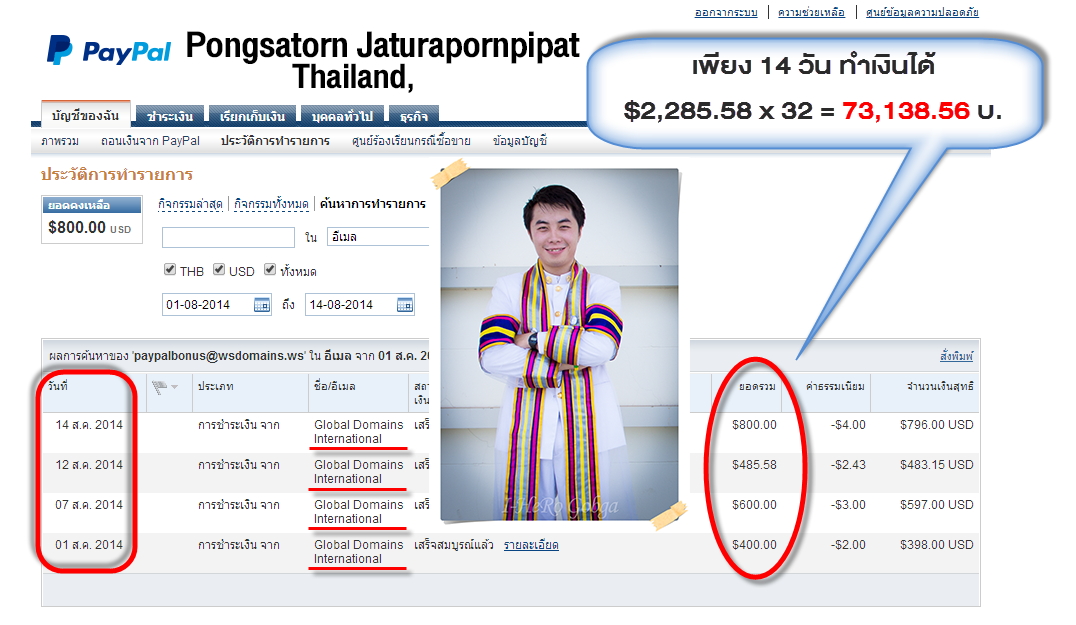The image size is (1076, 625).
Task: Toggle the THB currency checkbox
Action: coord(169,270)
